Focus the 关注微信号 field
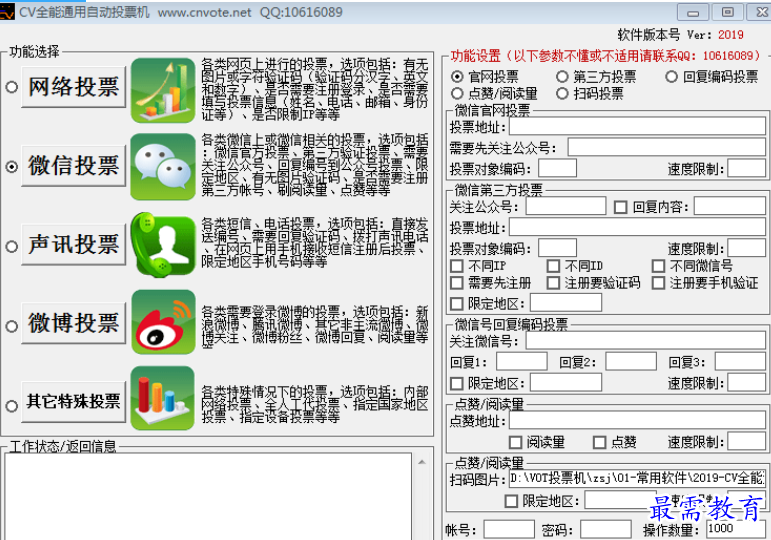This screenshot has width=771, height=540. [x=646, y=340]
